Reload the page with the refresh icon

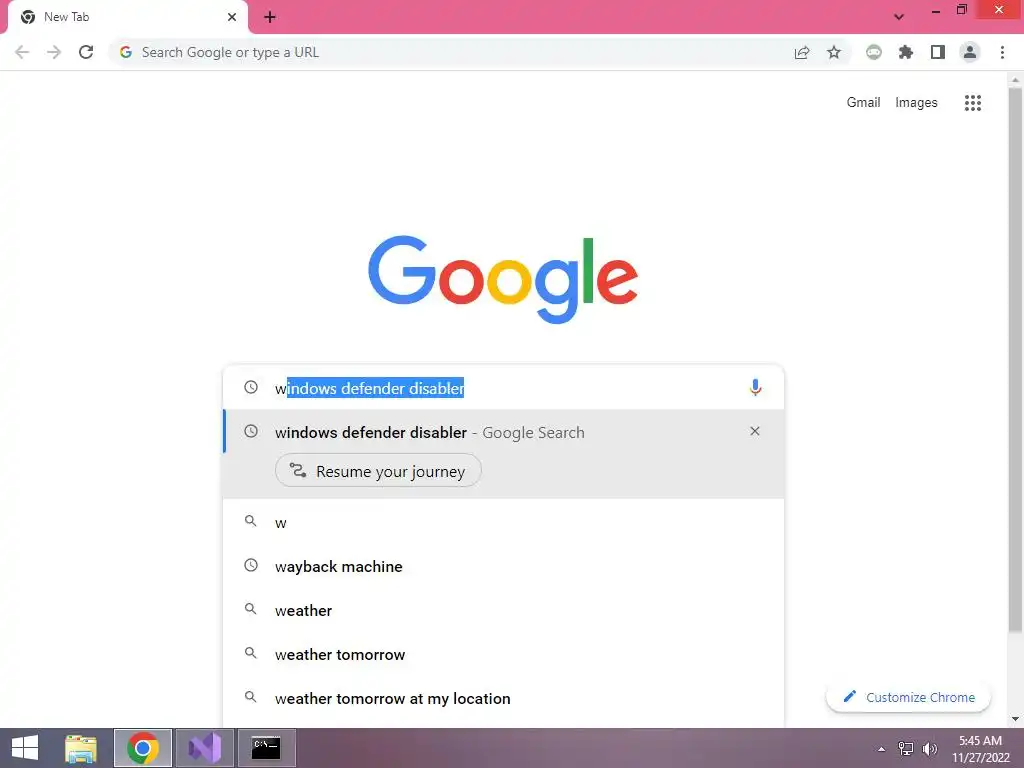tap(86, 52)
